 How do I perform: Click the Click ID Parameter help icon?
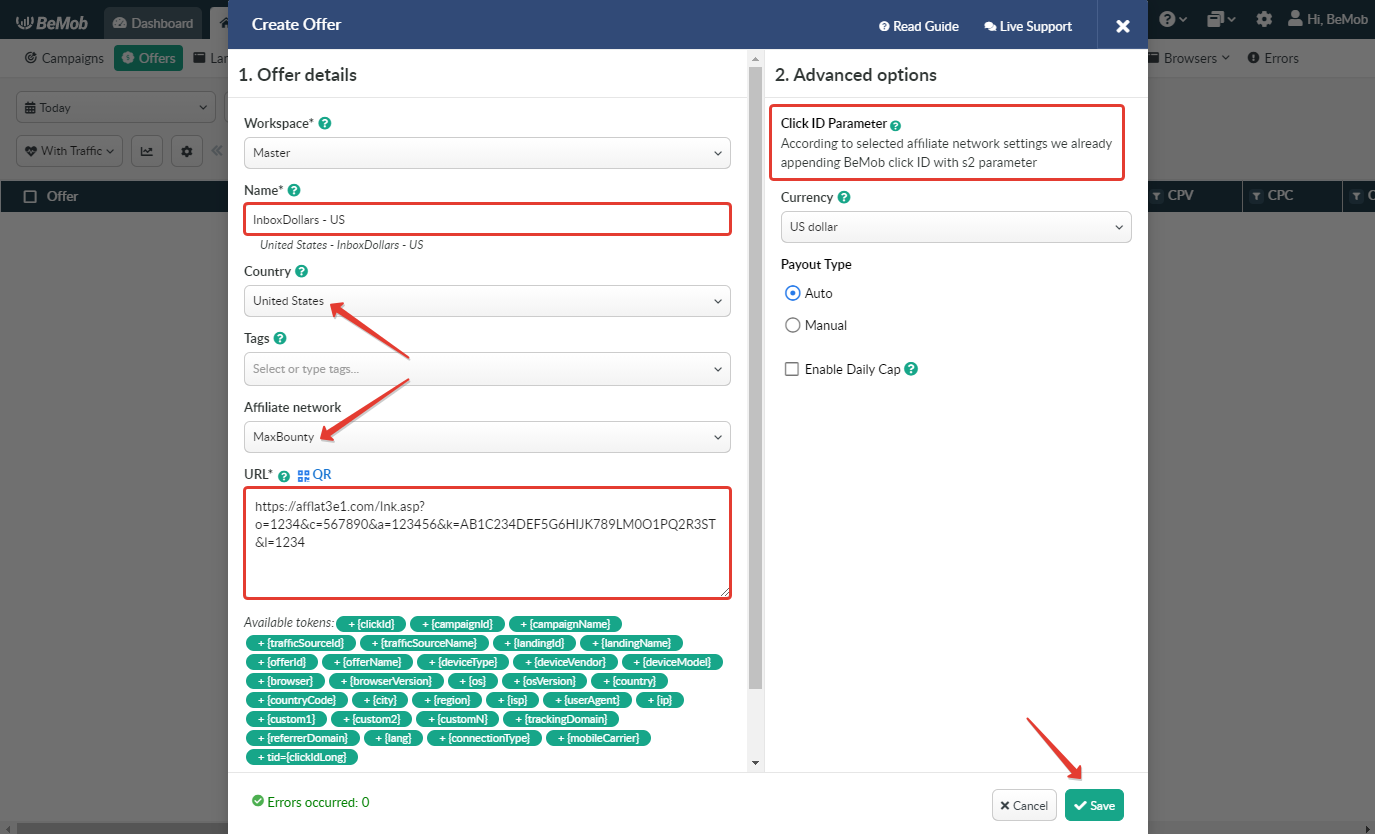click(x=896, y=126)
